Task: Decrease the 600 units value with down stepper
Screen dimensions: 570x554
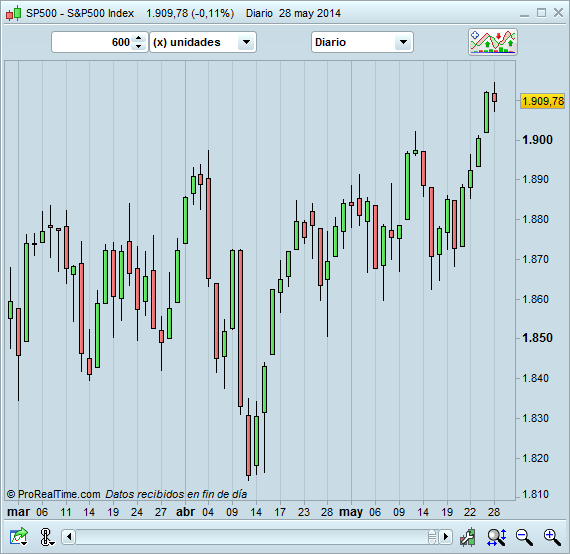Action: coord(139,46)
